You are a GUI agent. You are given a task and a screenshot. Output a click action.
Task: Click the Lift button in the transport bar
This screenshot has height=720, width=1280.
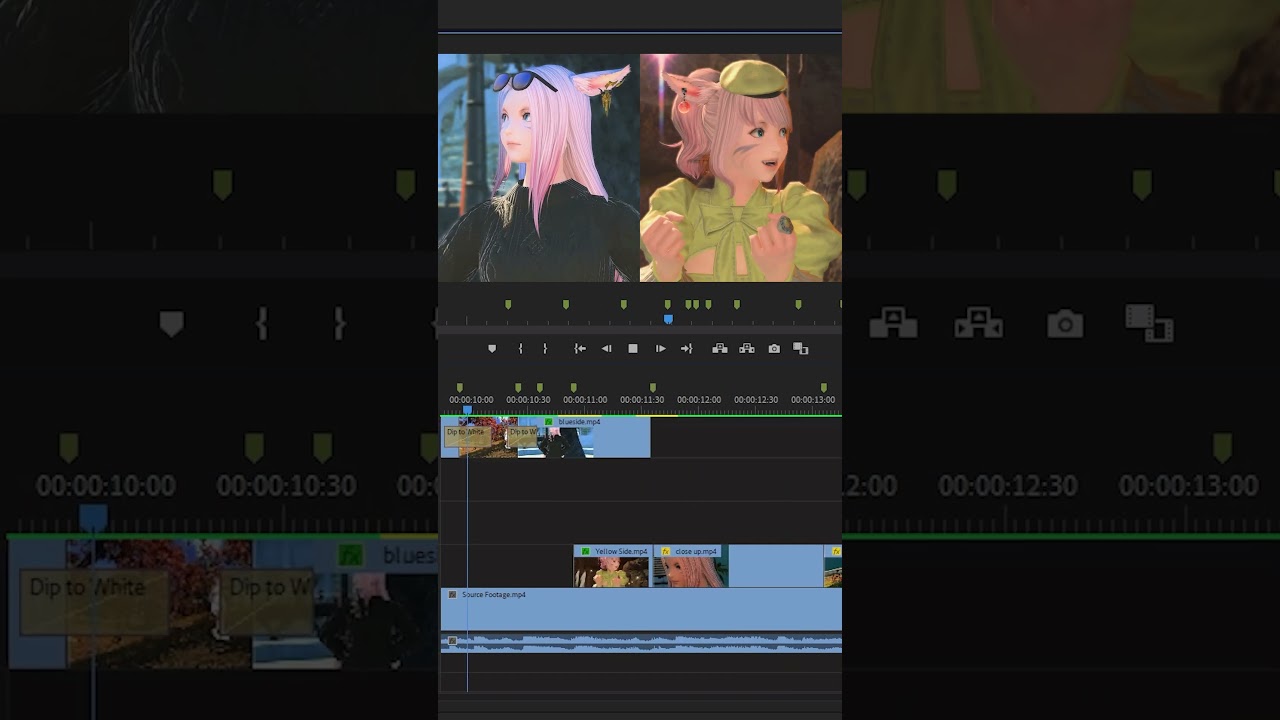tap(719, 349)
